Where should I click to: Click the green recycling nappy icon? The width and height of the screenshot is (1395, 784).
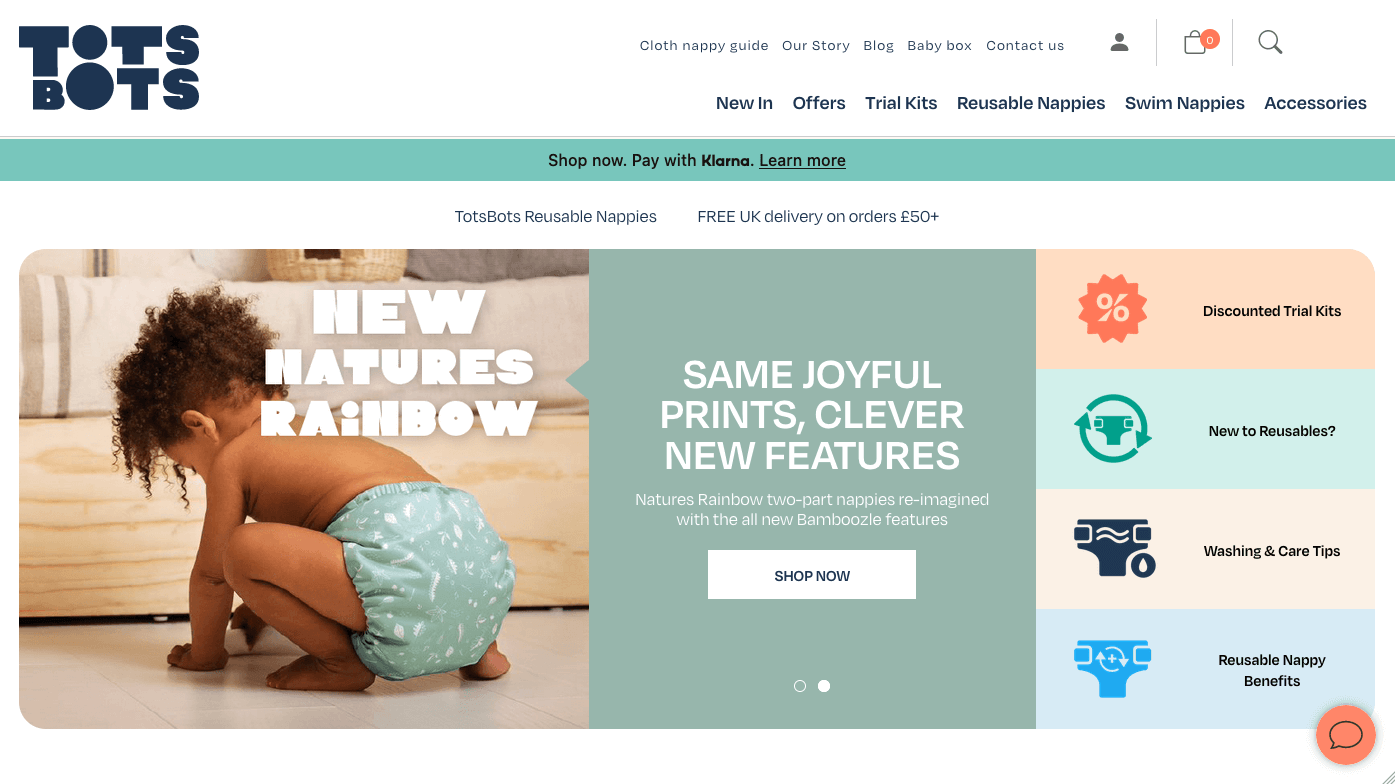pyautogui.click(x=1113, y=429)
